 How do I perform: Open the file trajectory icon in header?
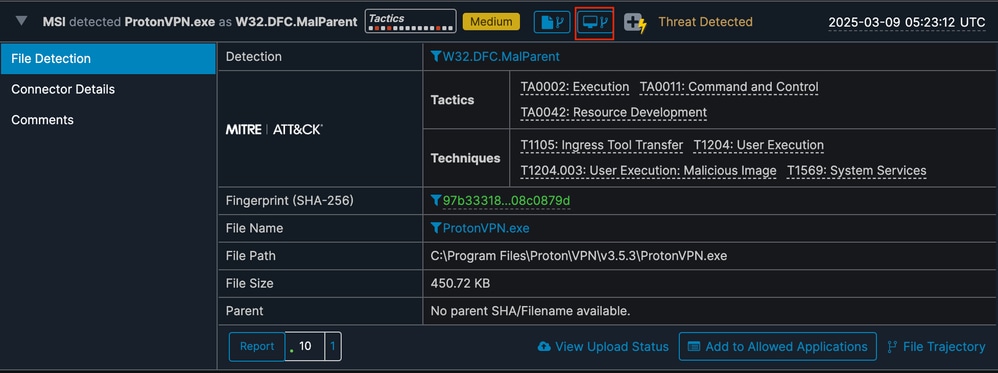pyautogui.click(x=552, y=22)
